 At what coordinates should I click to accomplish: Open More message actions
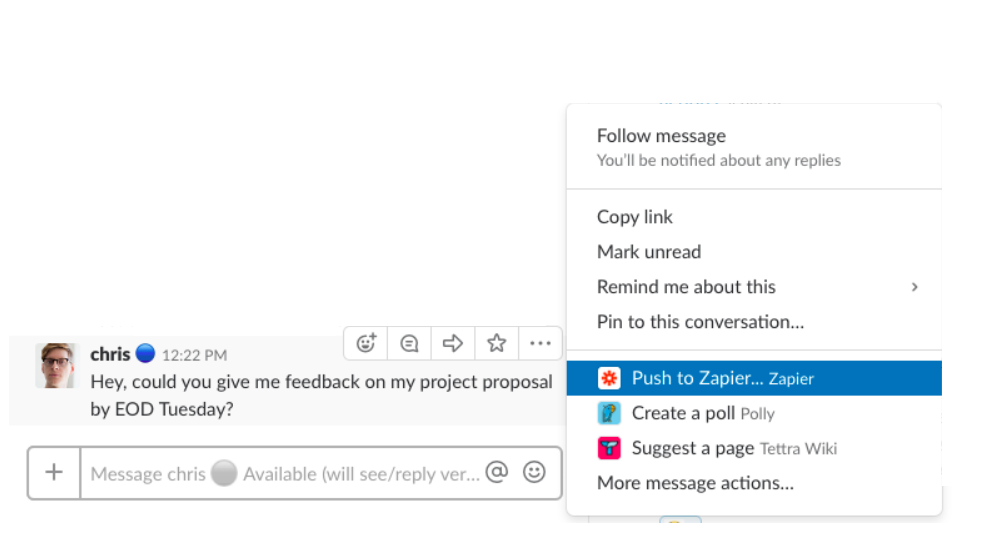point(695,483)
